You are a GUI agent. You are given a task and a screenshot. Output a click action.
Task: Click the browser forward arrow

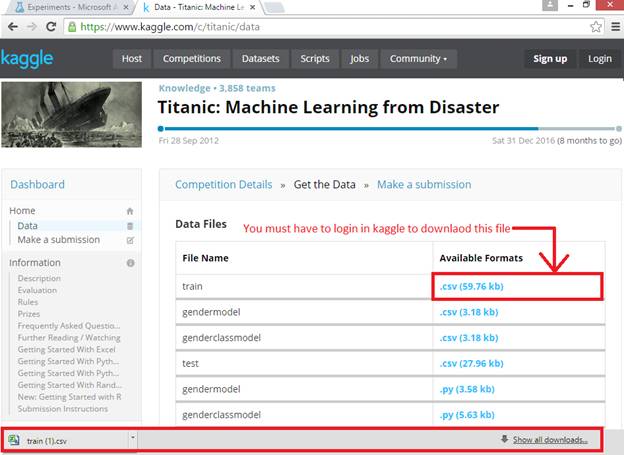32,27
